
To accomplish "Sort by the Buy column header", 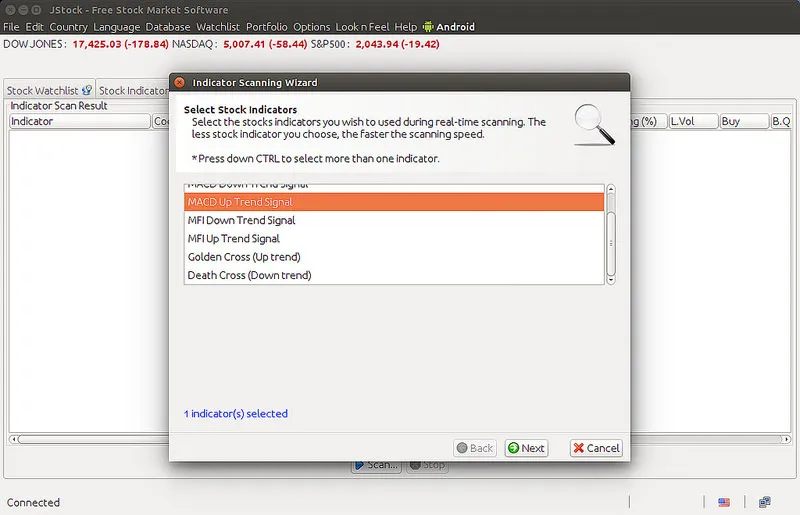I will (x=744, y=121).
